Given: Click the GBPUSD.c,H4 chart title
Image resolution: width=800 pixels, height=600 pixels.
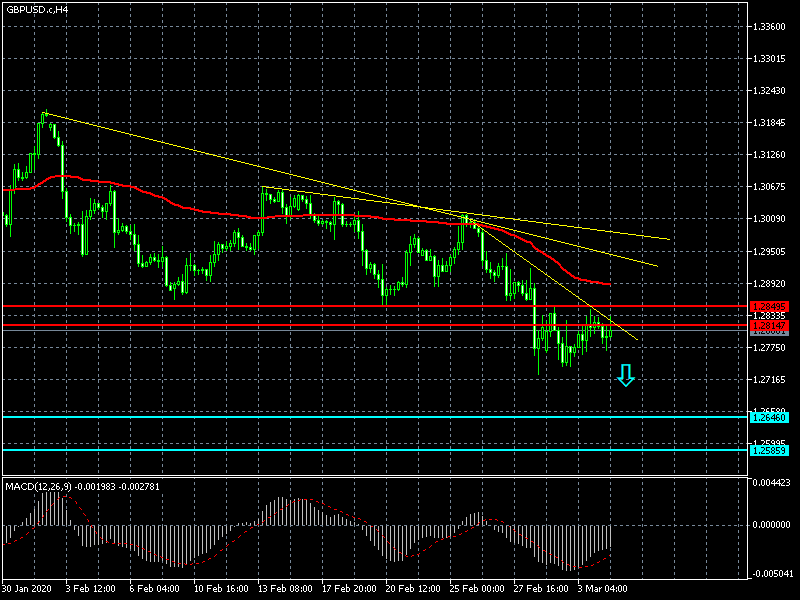Looking at the screenshot, I should pos(37,9).
